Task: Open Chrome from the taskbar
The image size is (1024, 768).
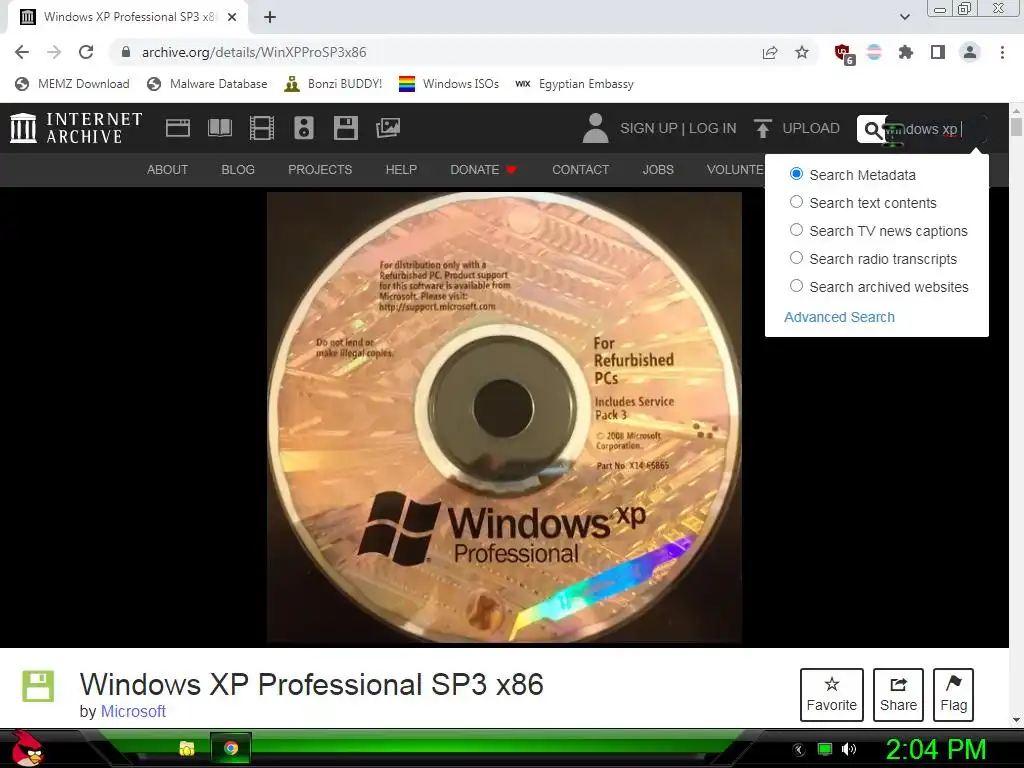Action: (x=231, y=748)
